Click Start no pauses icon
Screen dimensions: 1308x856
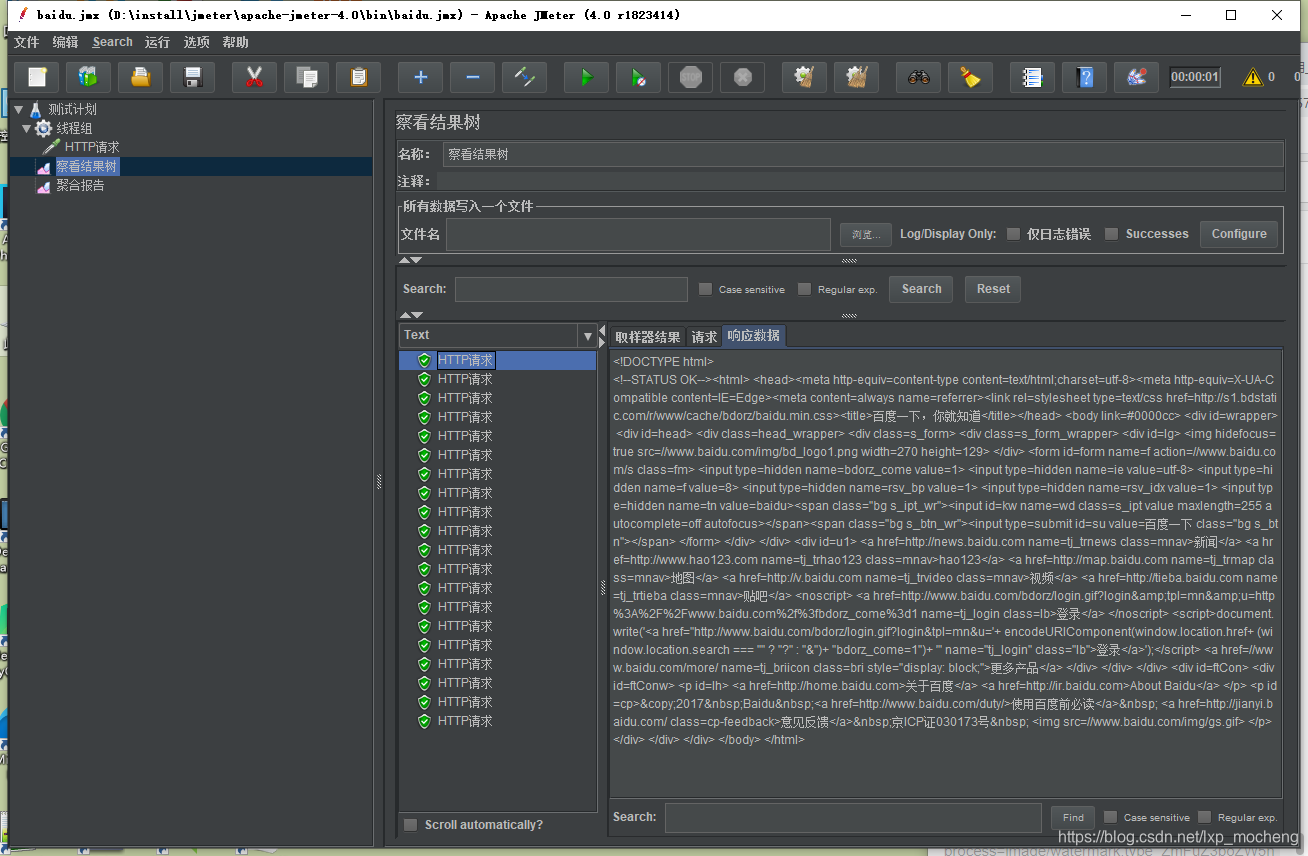click(638, 77)
